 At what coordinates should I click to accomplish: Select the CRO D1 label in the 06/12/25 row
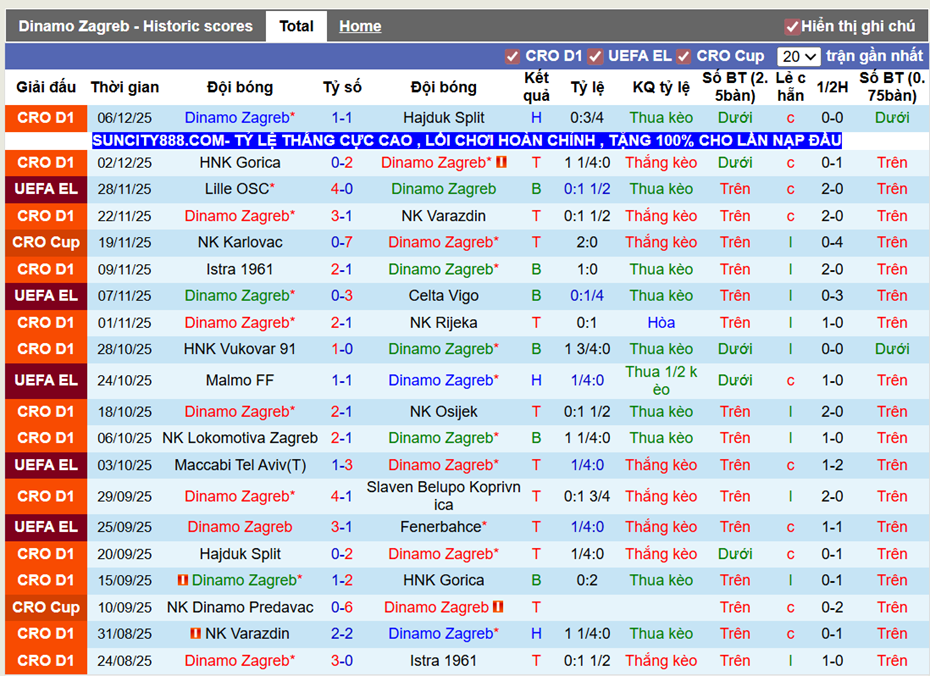tap(46, 118)
